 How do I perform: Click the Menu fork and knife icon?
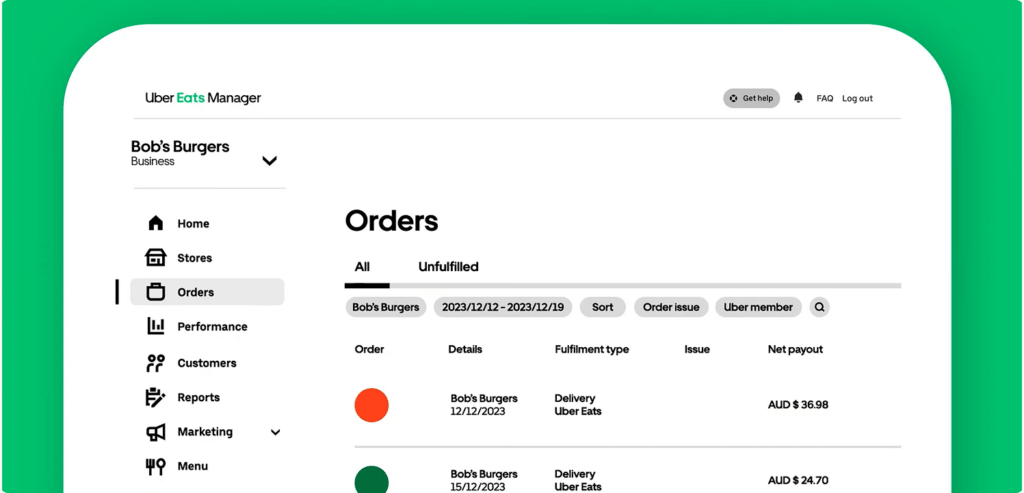(x=155, y=466)
